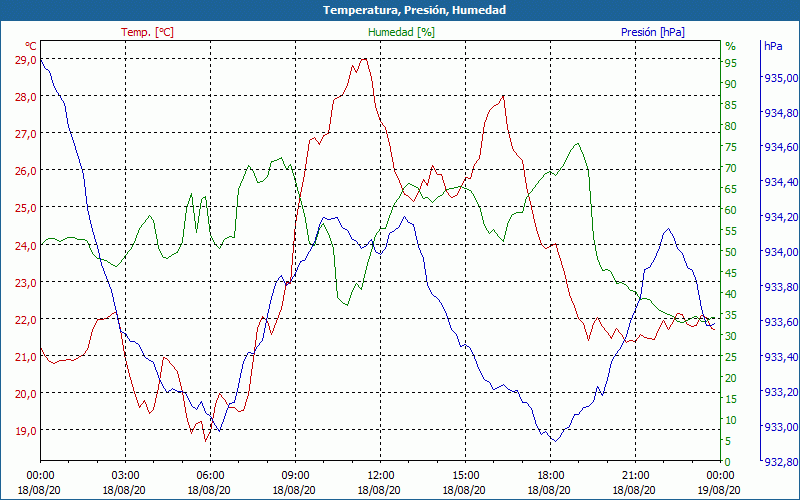Click the chart title 'Temperatura, Presión, Humedad'

(414, 10)
